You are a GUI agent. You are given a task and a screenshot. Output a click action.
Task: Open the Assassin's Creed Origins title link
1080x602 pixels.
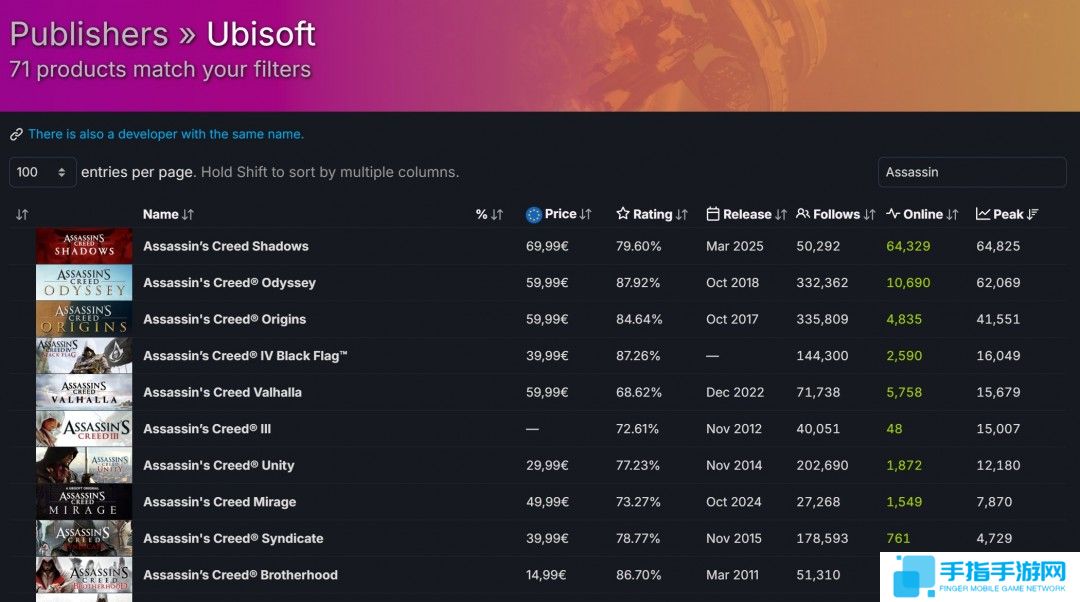[x=225, y=319]
